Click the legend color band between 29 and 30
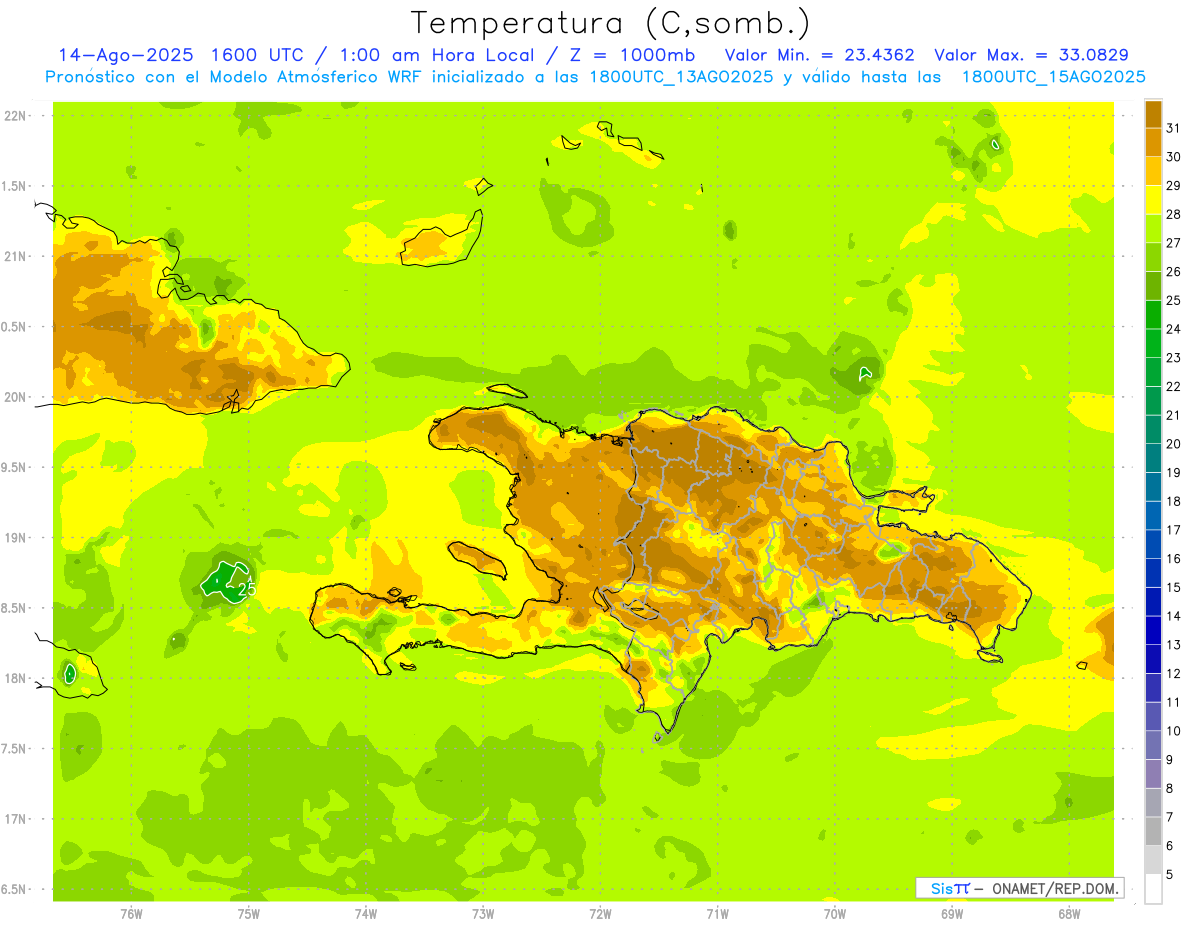This screenshot has height=927, width=1200. 1153,171
